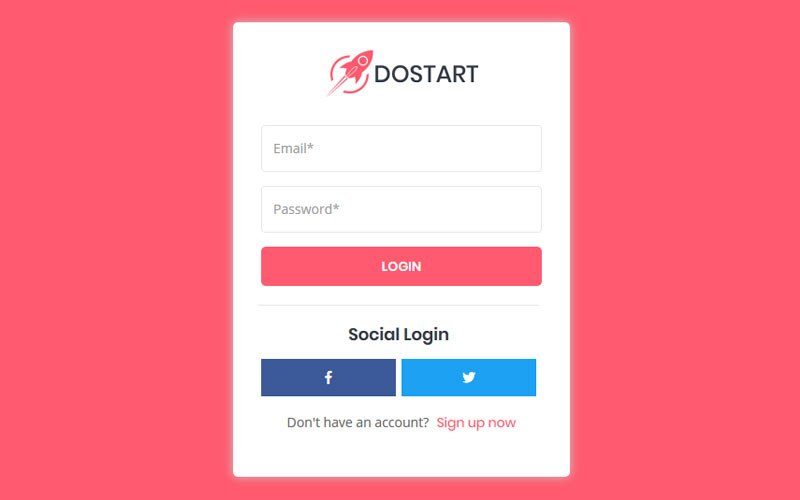
Task: Click the Facebook f icon
Action: [x=329, y=378]
